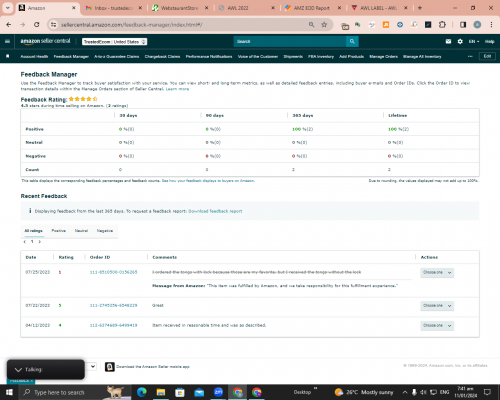Screen dimensions: 500x400
Task: Open a new browser tab
Action: (420, 8)
